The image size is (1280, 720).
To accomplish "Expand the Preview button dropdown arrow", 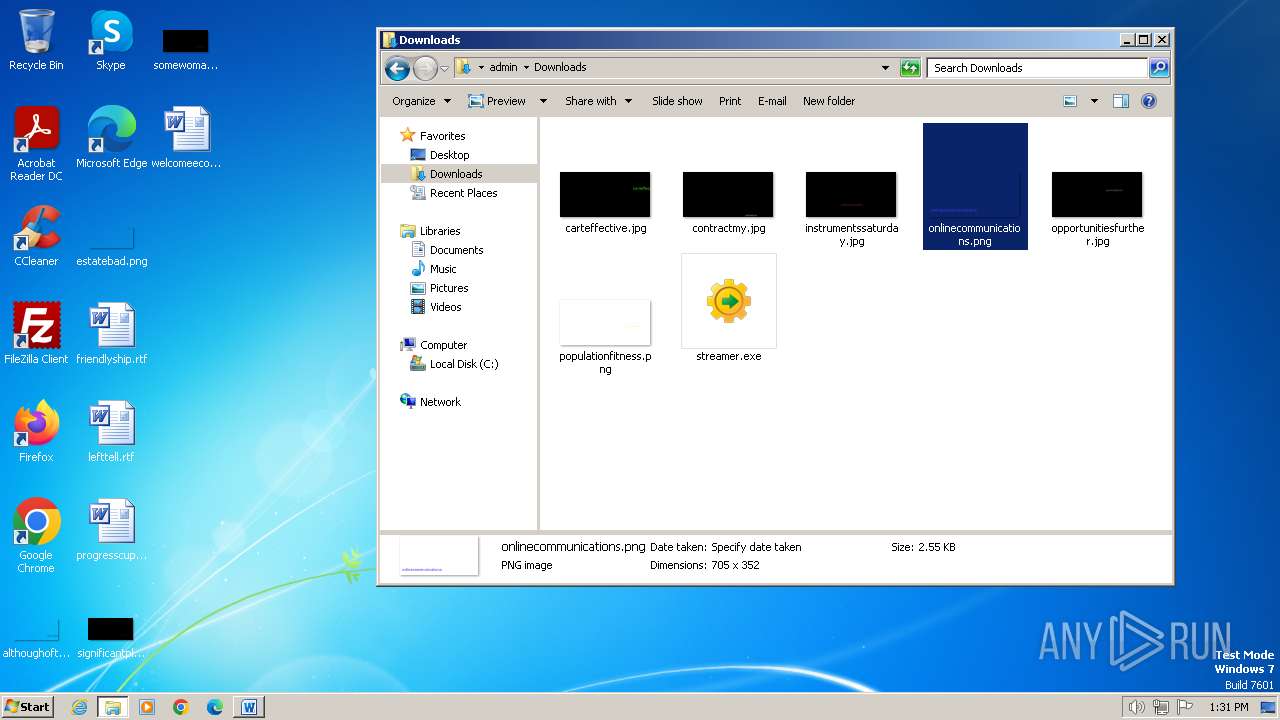I will click(543, 101).
